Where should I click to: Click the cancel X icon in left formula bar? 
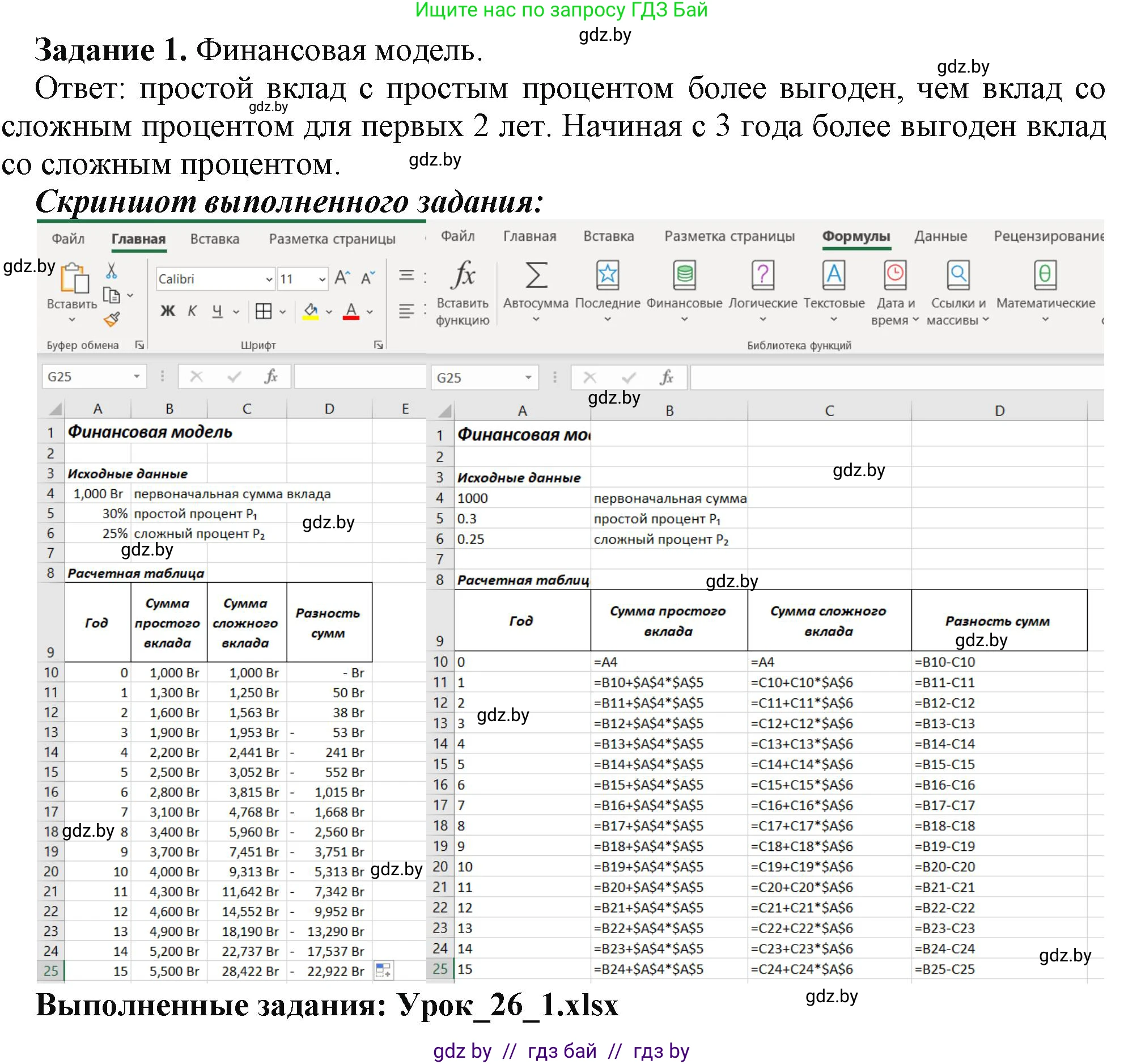click(x=196, y=376)
